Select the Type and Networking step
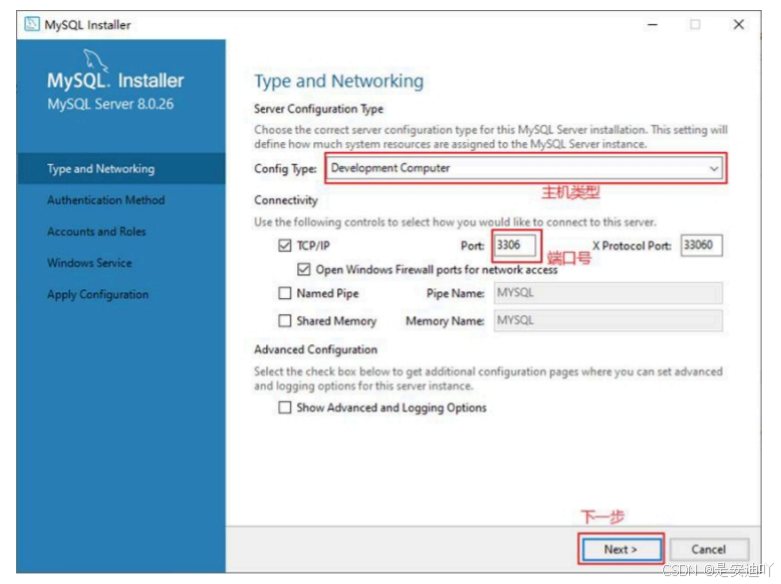 coord(121,168)
